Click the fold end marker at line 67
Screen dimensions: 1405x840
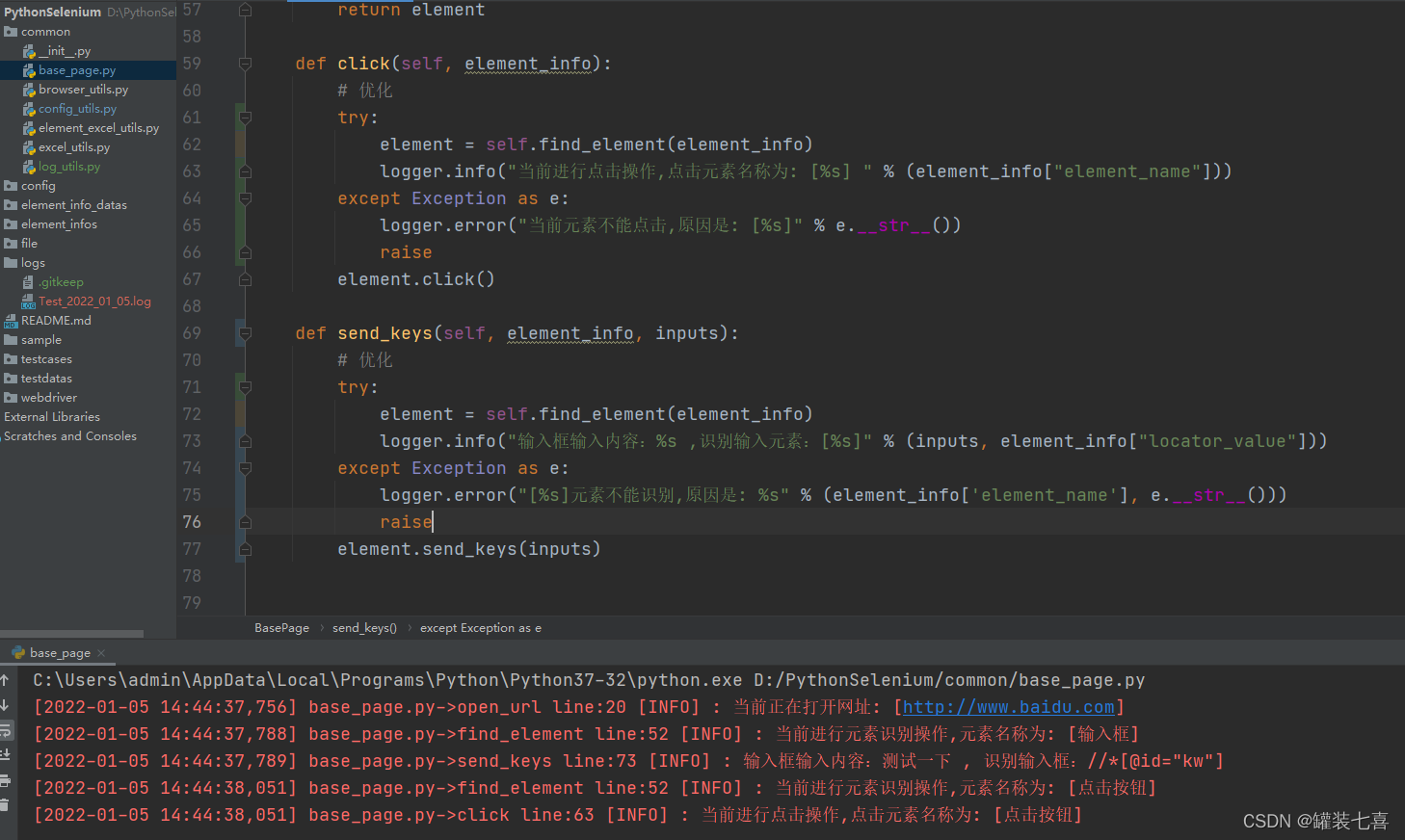[245, 279]
